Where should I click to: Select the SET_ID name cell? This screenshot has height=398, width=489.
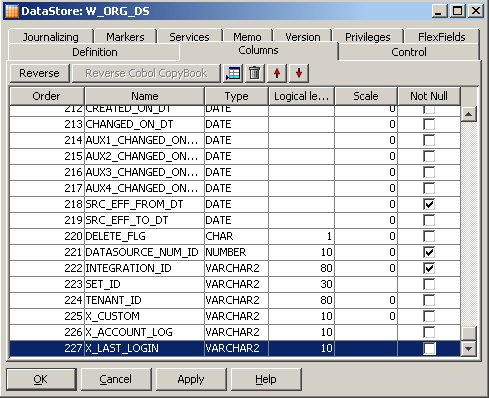coord(144,284)
